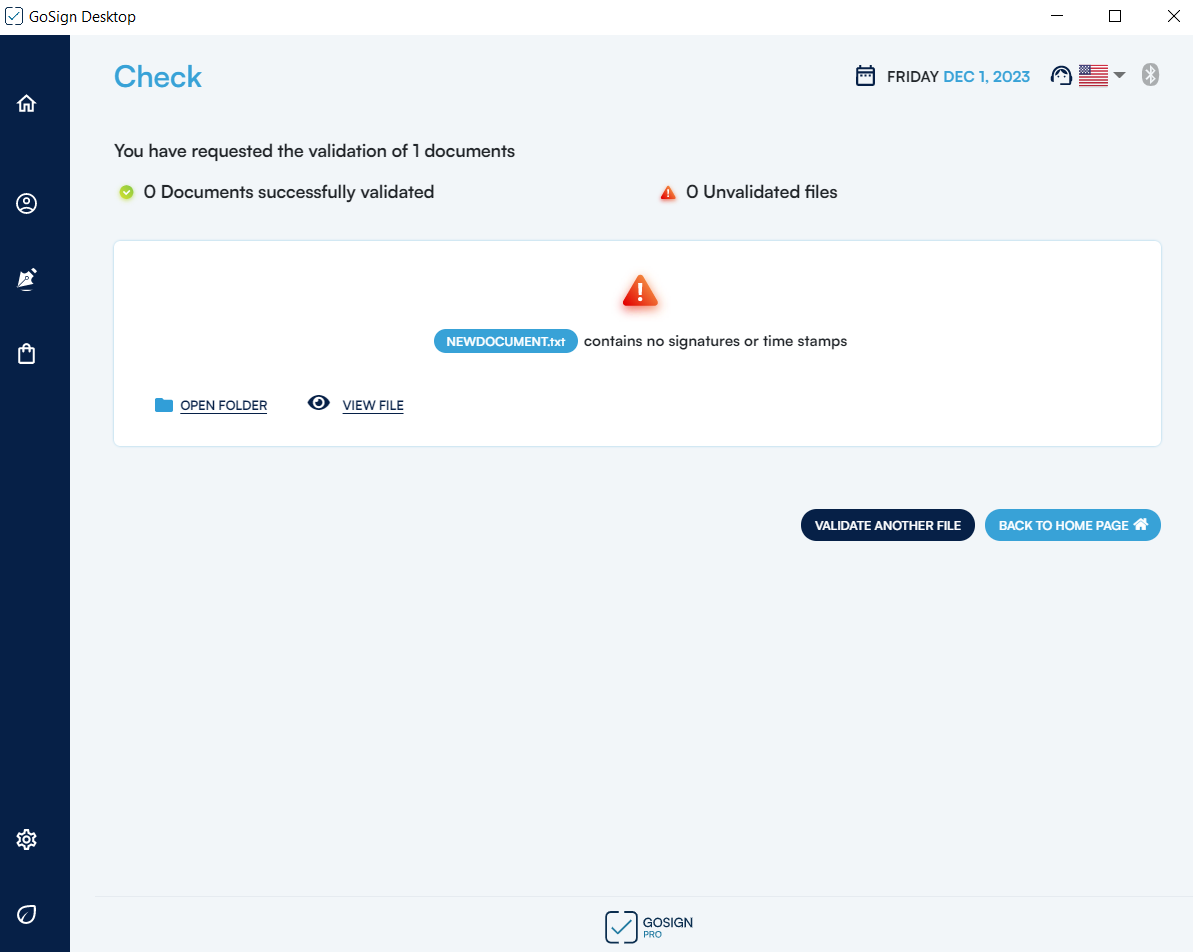Image resolution: width=1193 pixels, height=952 pixels.
Task: Click the GoSign Pro logo in the footer
Action: 648,926
